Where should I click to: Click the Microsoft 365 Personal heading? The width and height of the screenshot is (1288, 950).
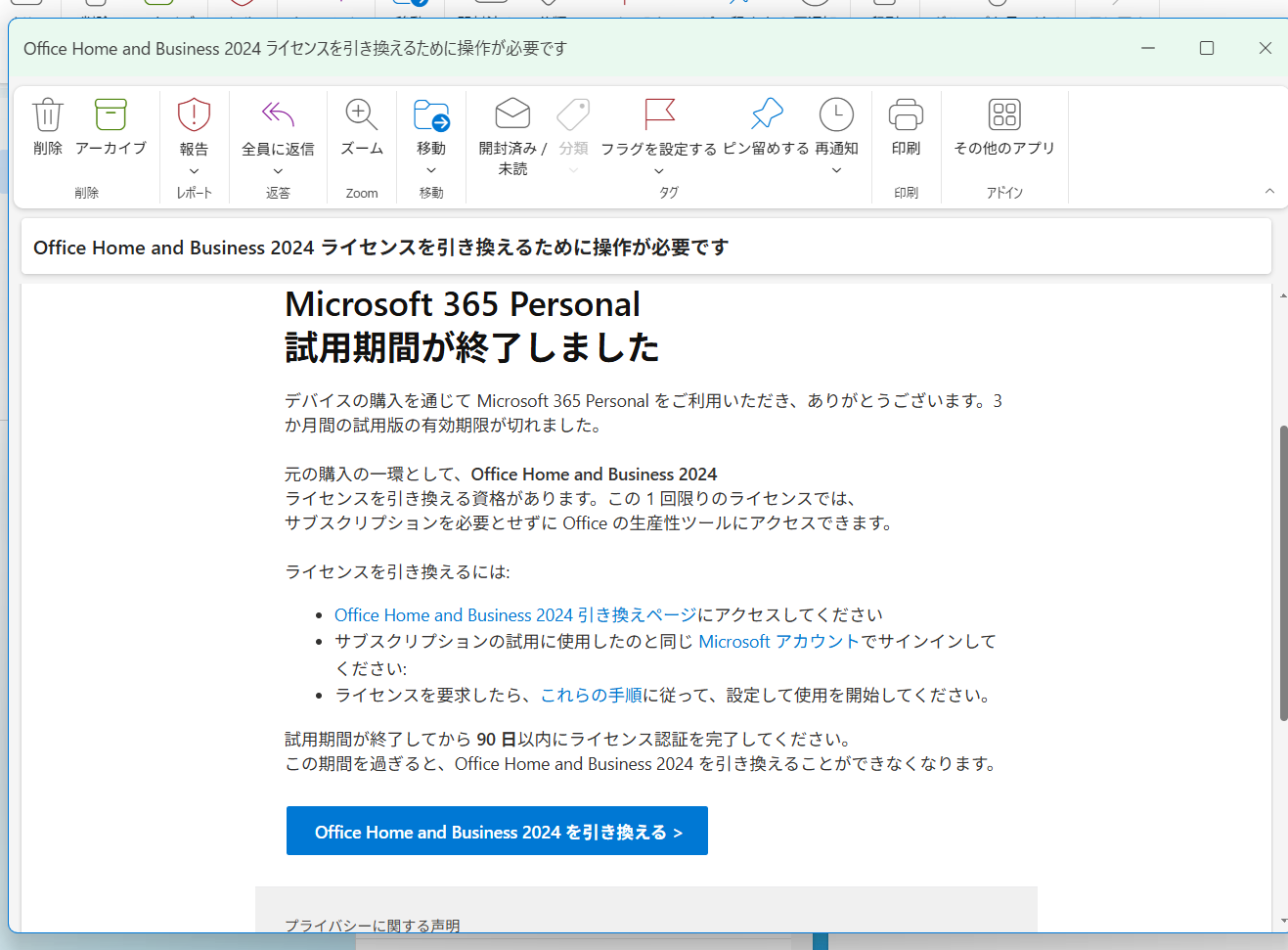pos(463,304)
